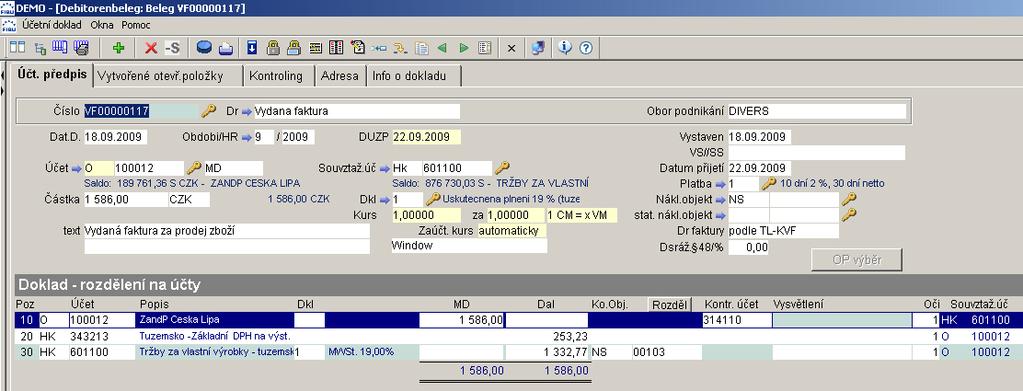Click the key icon next to Nákl.objekt field
Viewport: 1023px width, 391px height.
849,199
